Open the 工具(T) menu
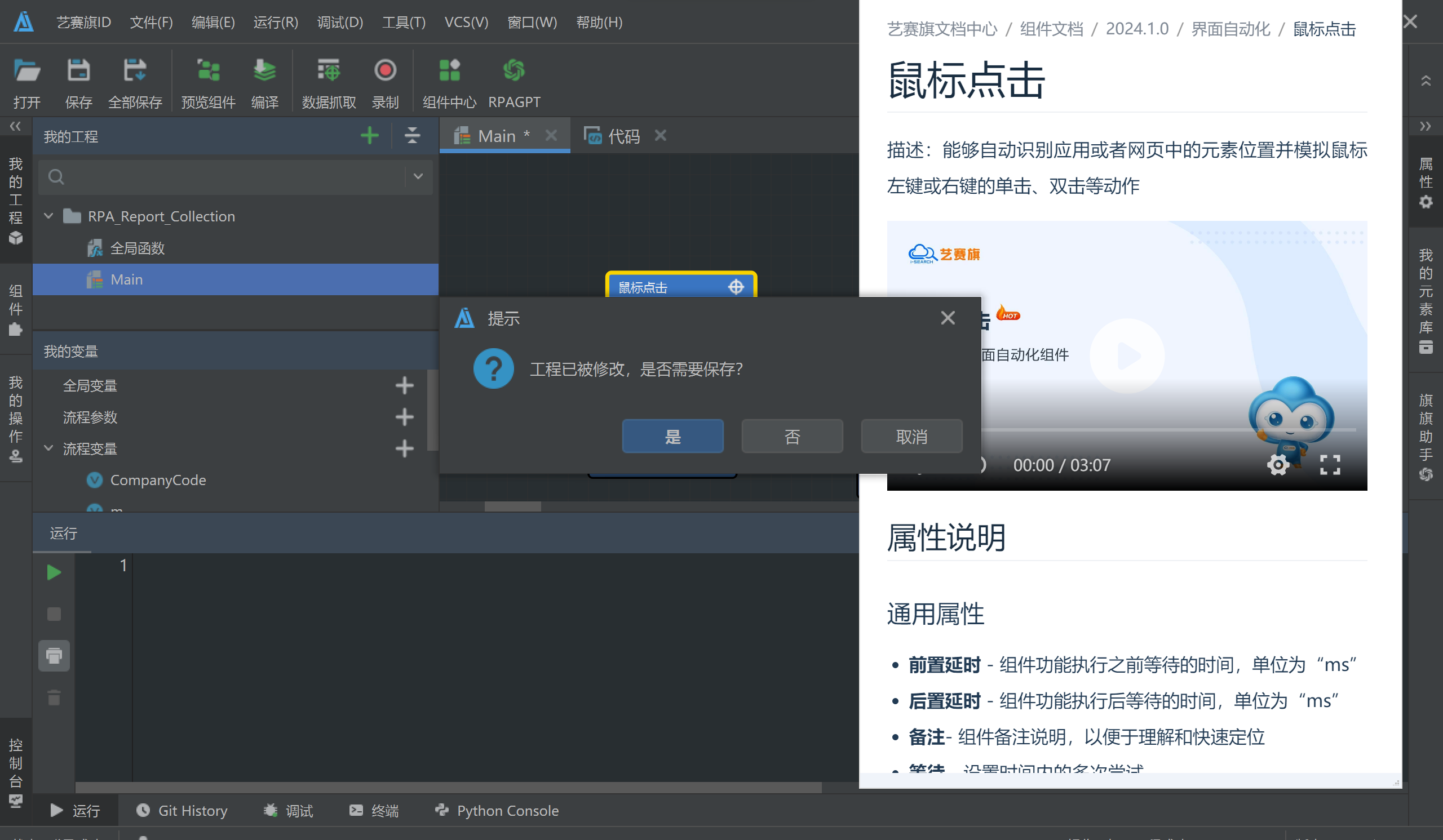Viewport: 1443px width, 840px height. tap(404, 22)
